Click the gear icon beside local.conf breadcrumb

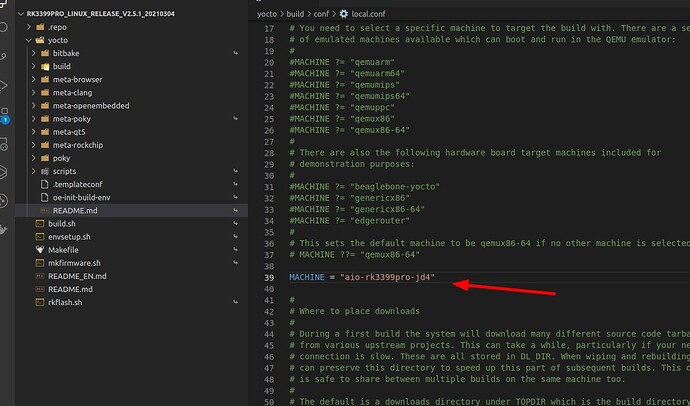[x=344, y=14]
